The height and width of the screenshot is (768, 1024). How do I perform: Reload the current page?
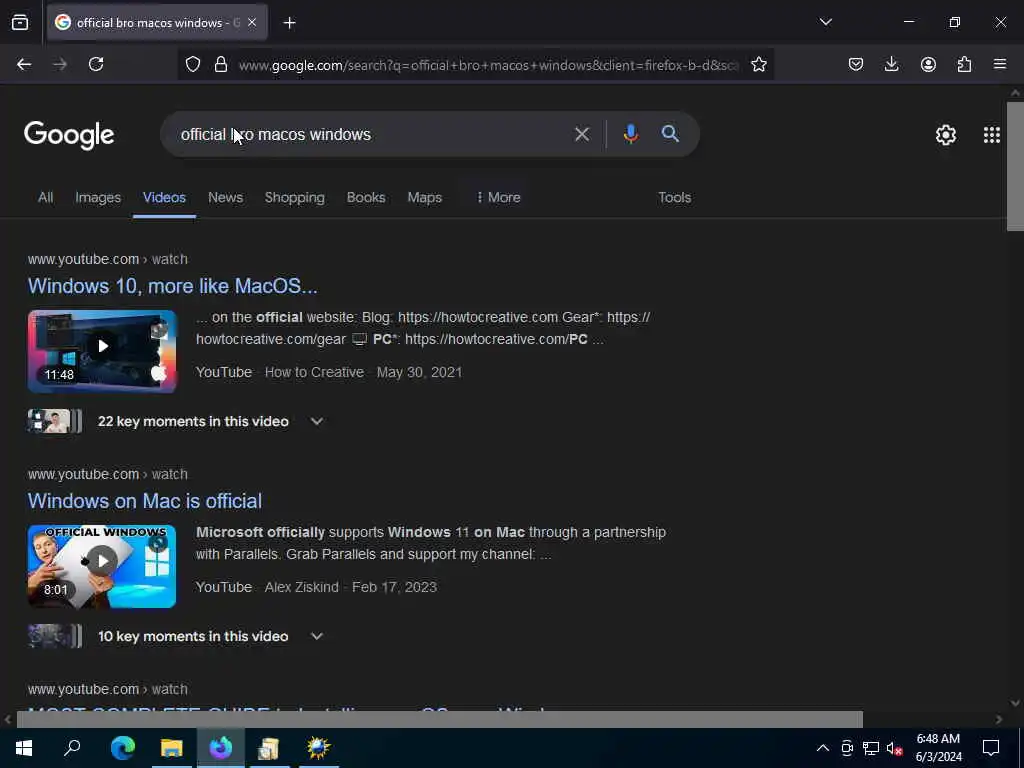coord(96,64)
